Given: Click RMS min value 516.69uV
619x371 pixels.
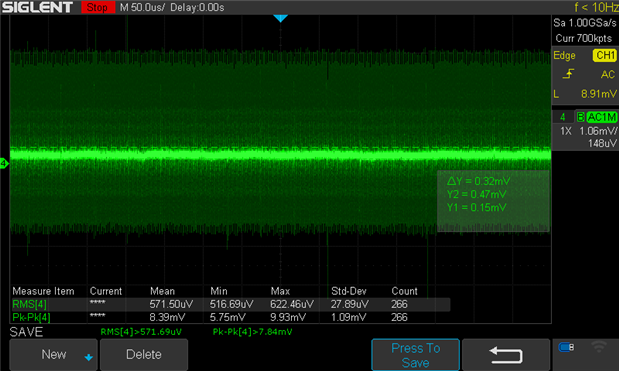Looking at the screenshot, I should point(232,304).
